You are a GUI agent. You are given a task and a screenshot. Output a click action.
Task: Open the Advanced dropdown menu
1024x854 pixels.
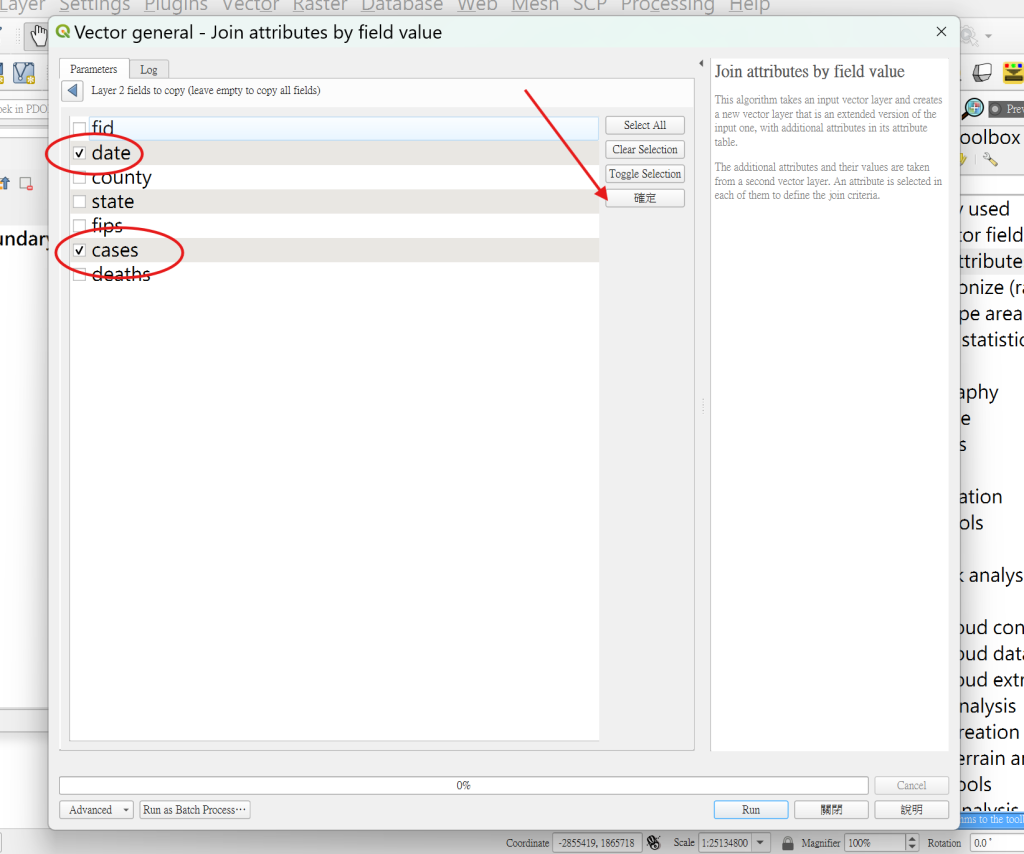click(97, 810)
